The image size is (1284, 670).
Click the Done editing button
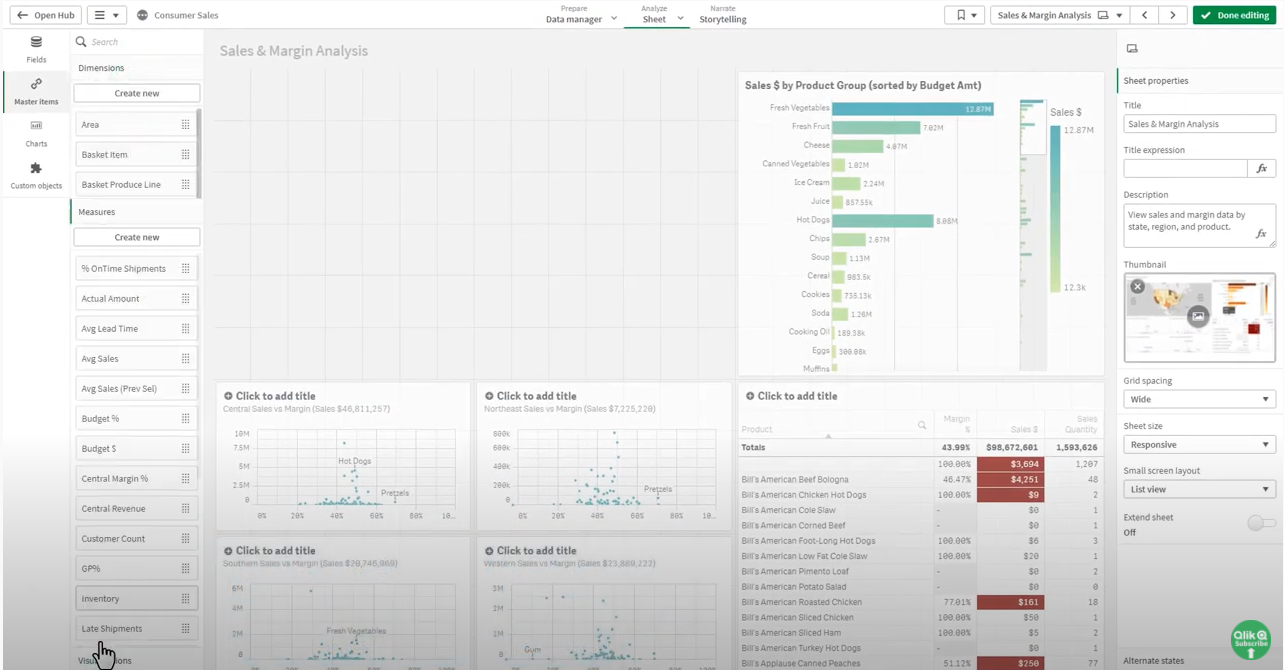tap(1233, 15)
